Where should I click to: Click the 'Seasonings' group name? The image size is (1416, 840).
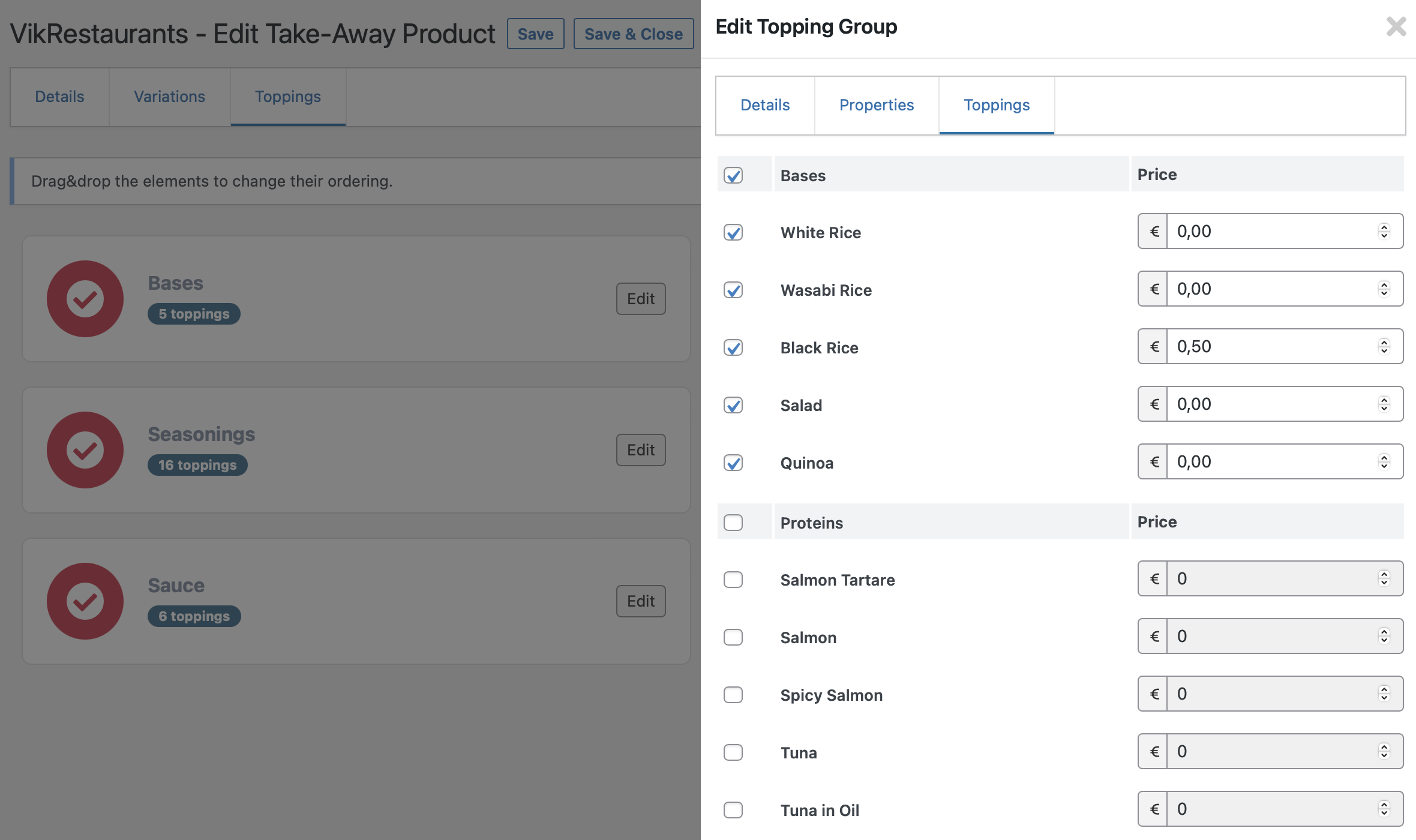(x=202, y=434)
